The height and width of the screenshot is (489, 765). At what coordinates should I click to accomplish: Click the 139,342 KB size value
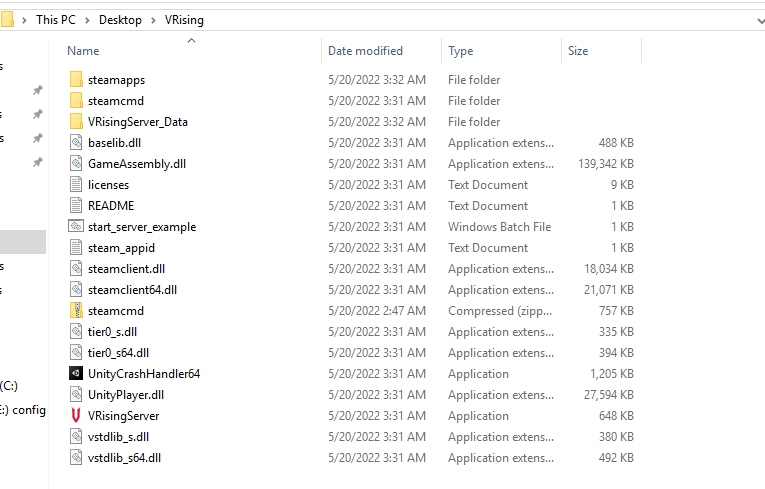tap(605, 163)
